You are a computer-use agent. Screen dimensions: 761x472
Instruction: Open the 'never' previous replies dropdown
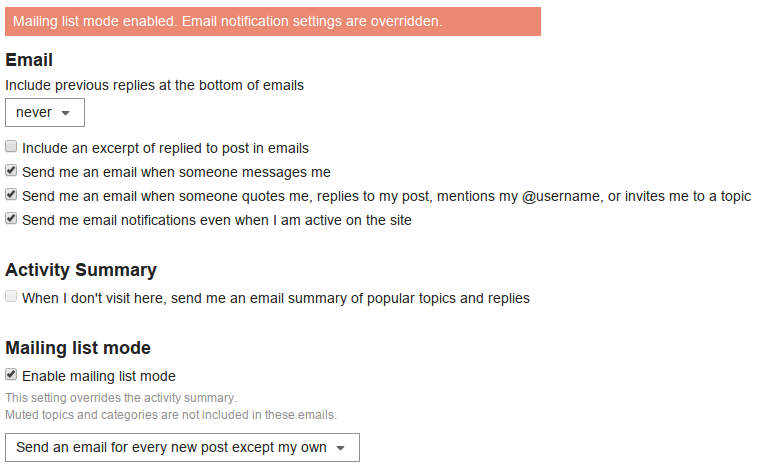tap(45, 113)
